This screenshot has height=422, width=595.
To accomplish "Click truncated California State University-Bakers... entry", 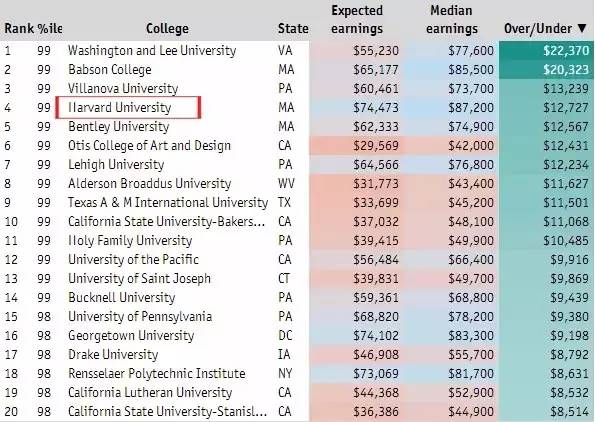I will [x=167, y=221].
